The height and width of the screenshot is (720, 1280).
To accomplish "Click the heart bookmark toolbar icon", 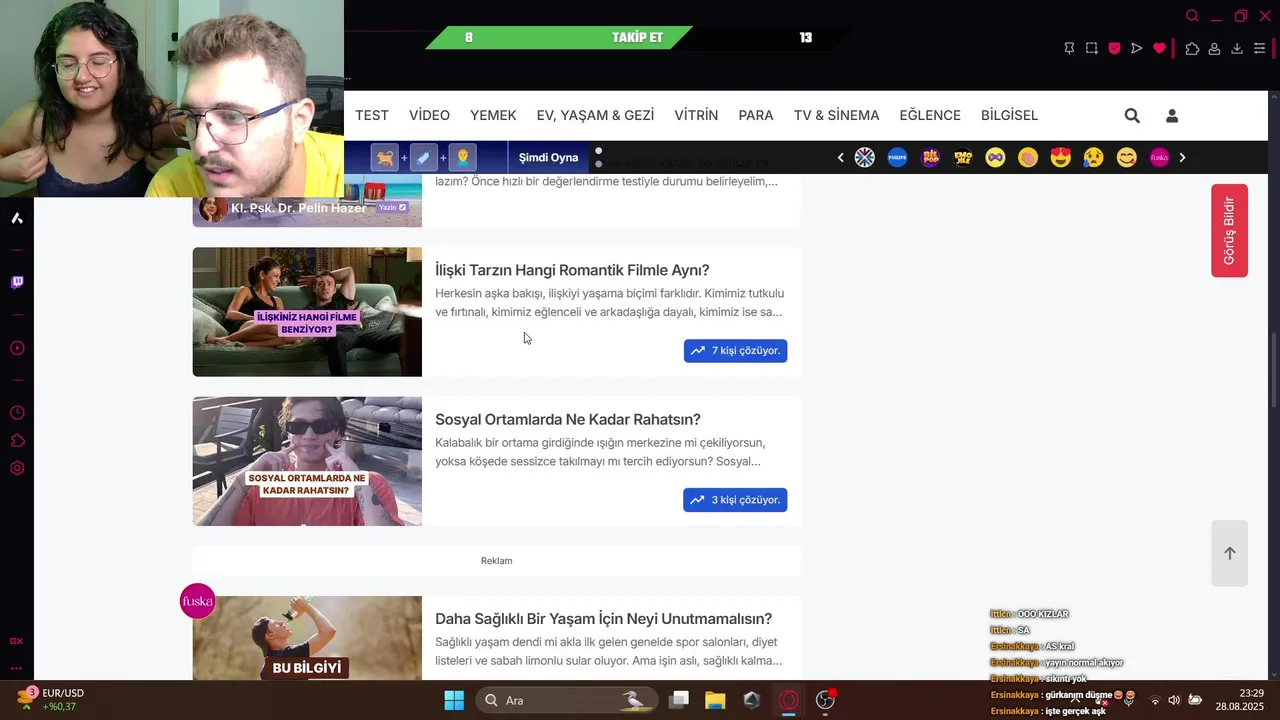I will tap(1159, 48).
